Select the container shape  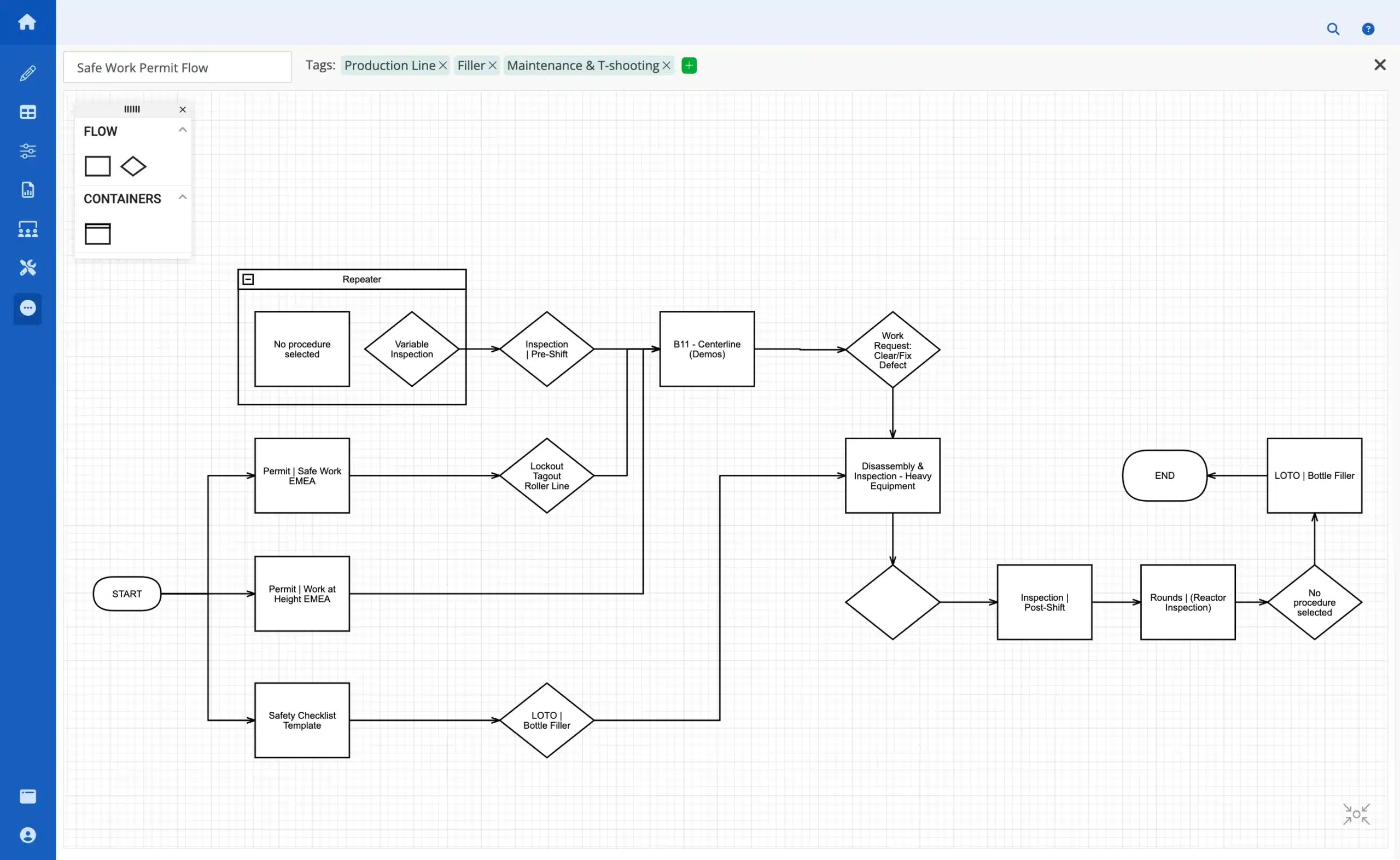click(x=97, y=234)
